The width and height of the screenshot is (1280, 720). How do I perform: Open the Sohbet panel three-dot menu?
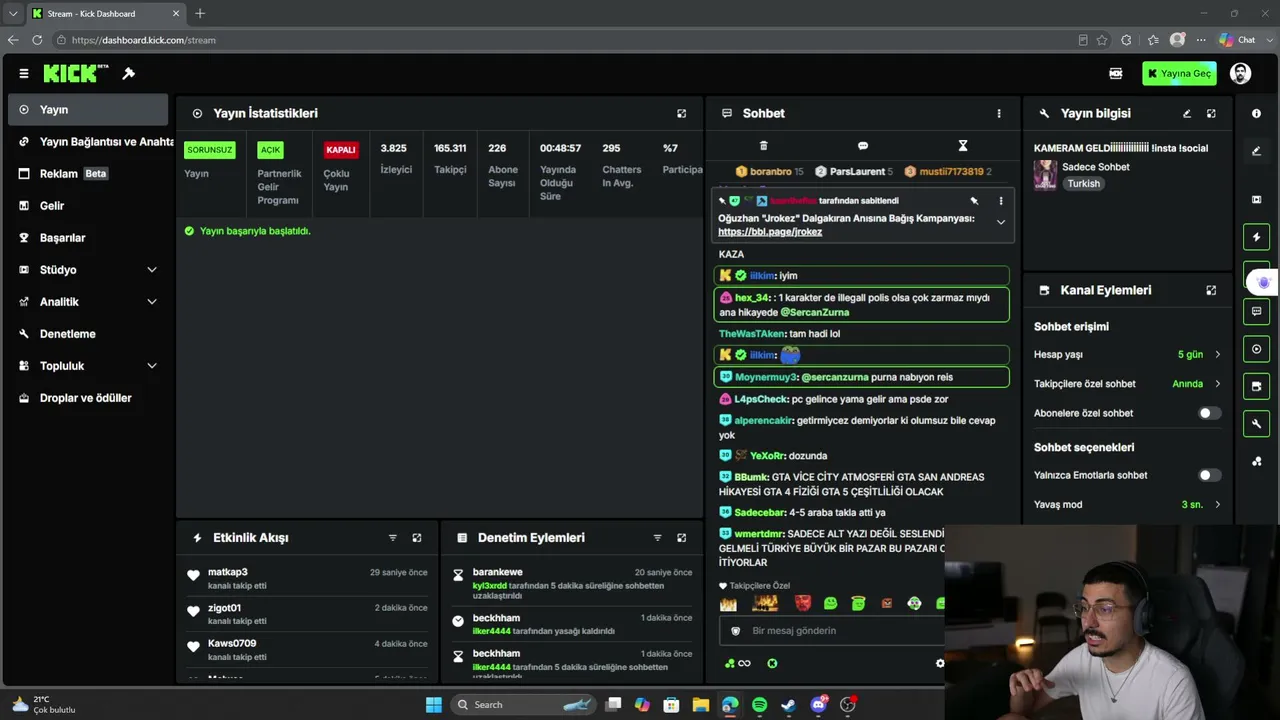point(999,114)
